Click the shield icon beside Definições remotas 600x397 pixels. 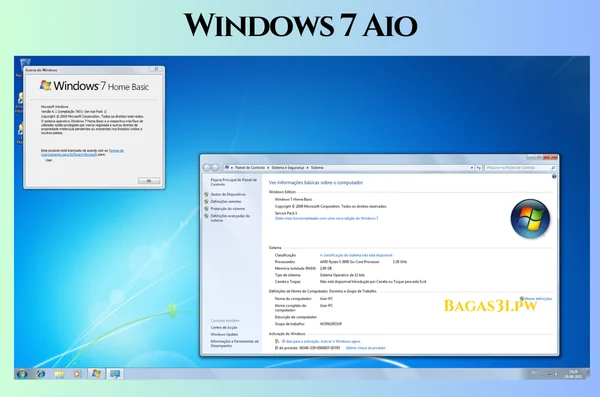(x=207, y=201)
